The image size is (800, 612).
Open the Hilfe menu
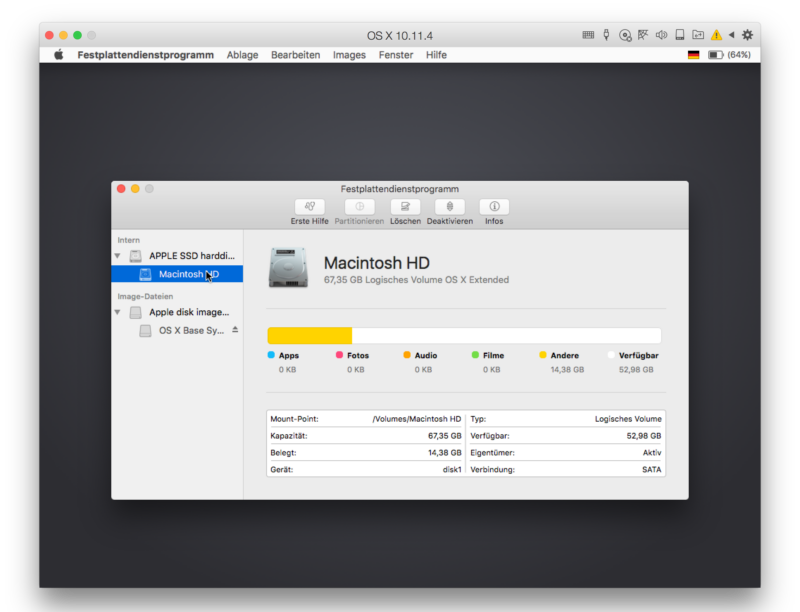coord(436,55)
